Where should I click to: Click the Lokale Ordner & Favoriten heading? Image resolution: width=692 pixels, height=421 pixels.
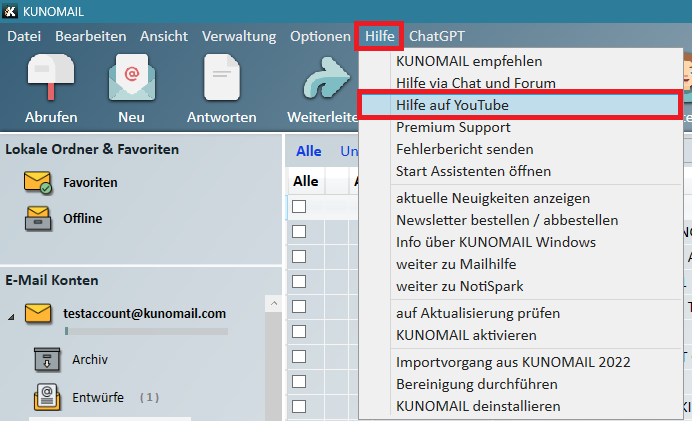point(92,150)
